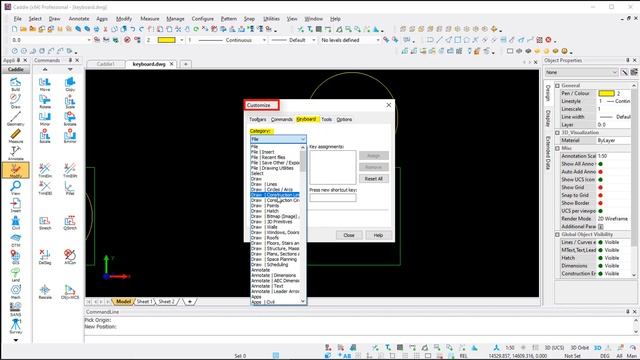Viewport: 640px width, 360px height.
Task: Open the GIS tool group
Action: (x=16, y=257)
